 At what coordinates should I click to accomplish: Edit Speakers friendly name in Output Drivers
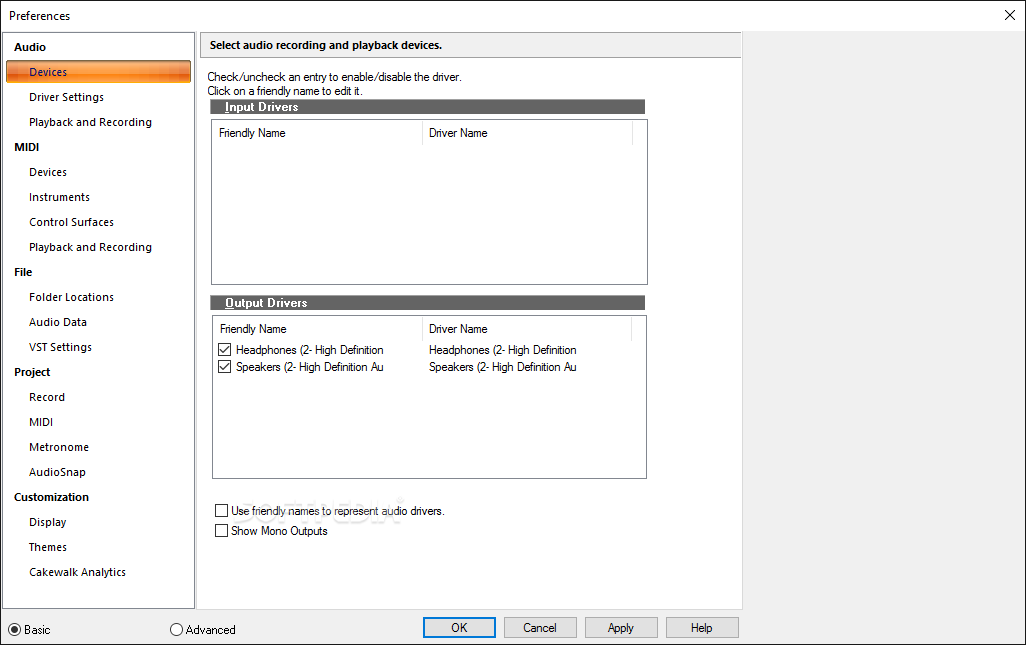click(x=310, y=367)
